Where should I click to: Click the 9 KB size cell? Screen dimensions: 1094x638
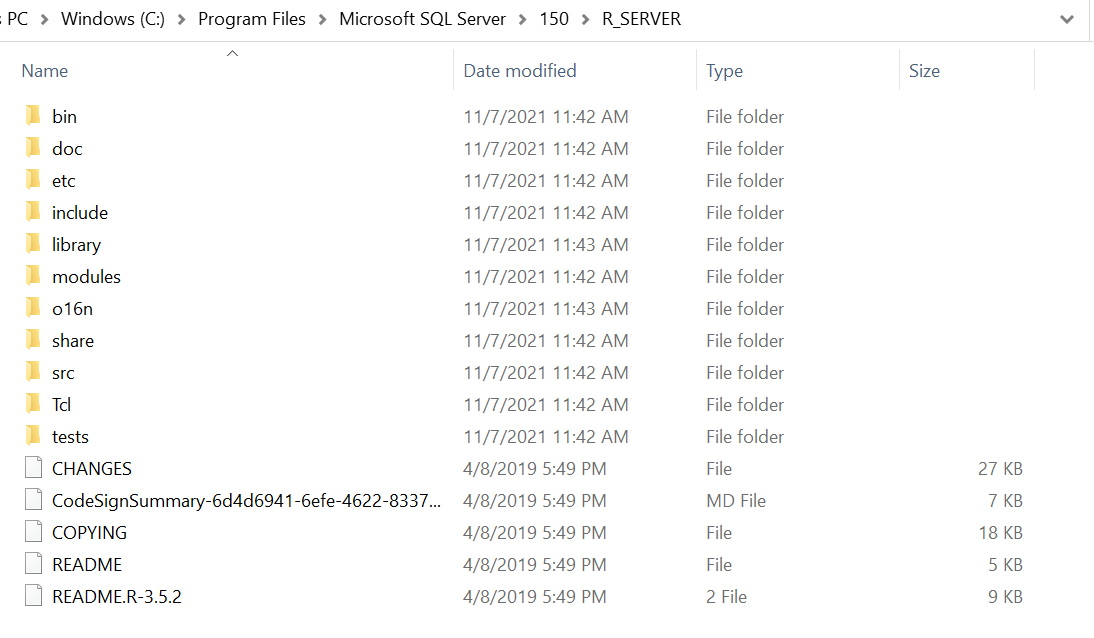click(1005, 598)
